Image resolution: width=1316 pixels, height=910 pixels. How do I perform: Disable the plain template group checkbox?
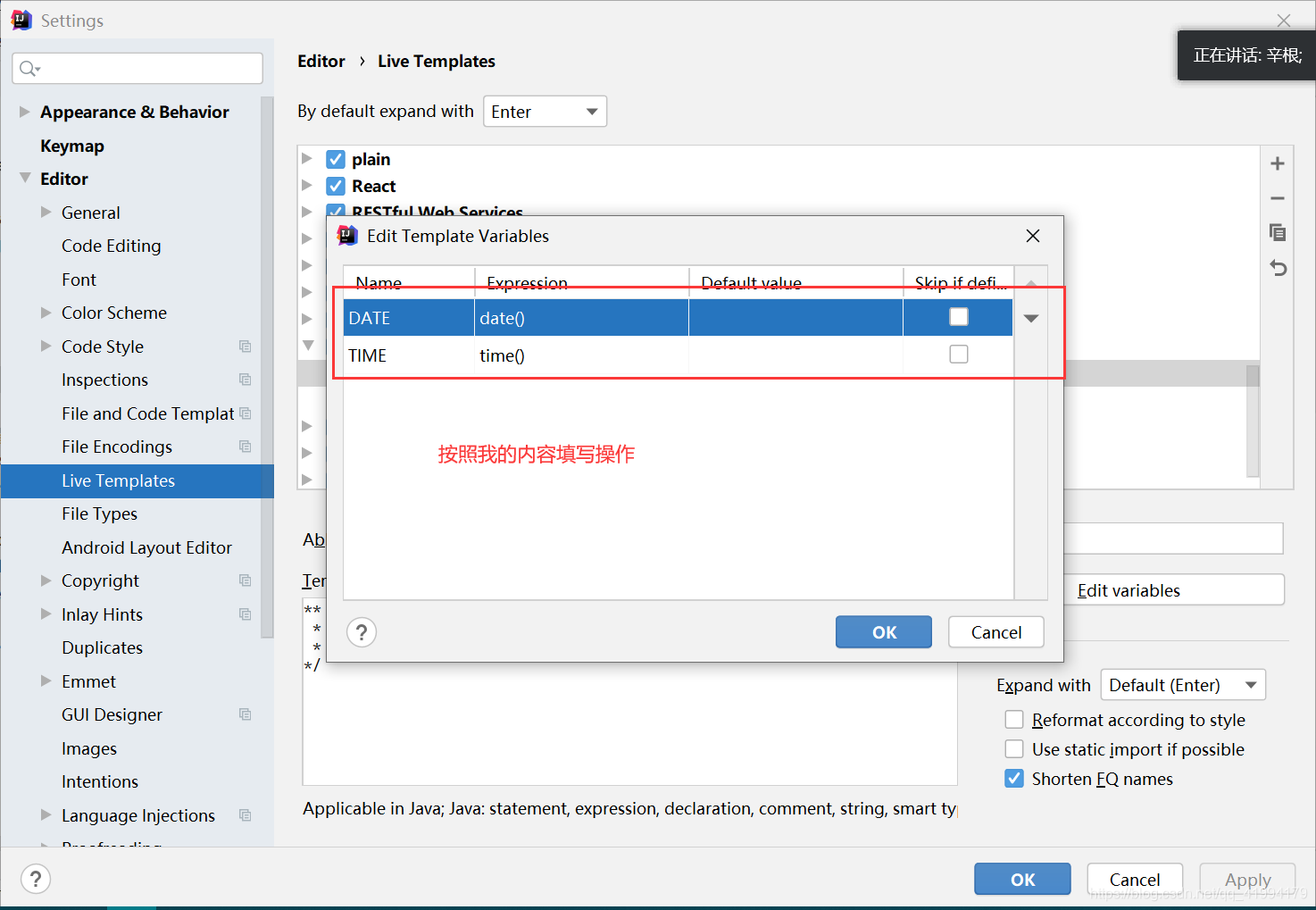(336, 160)
